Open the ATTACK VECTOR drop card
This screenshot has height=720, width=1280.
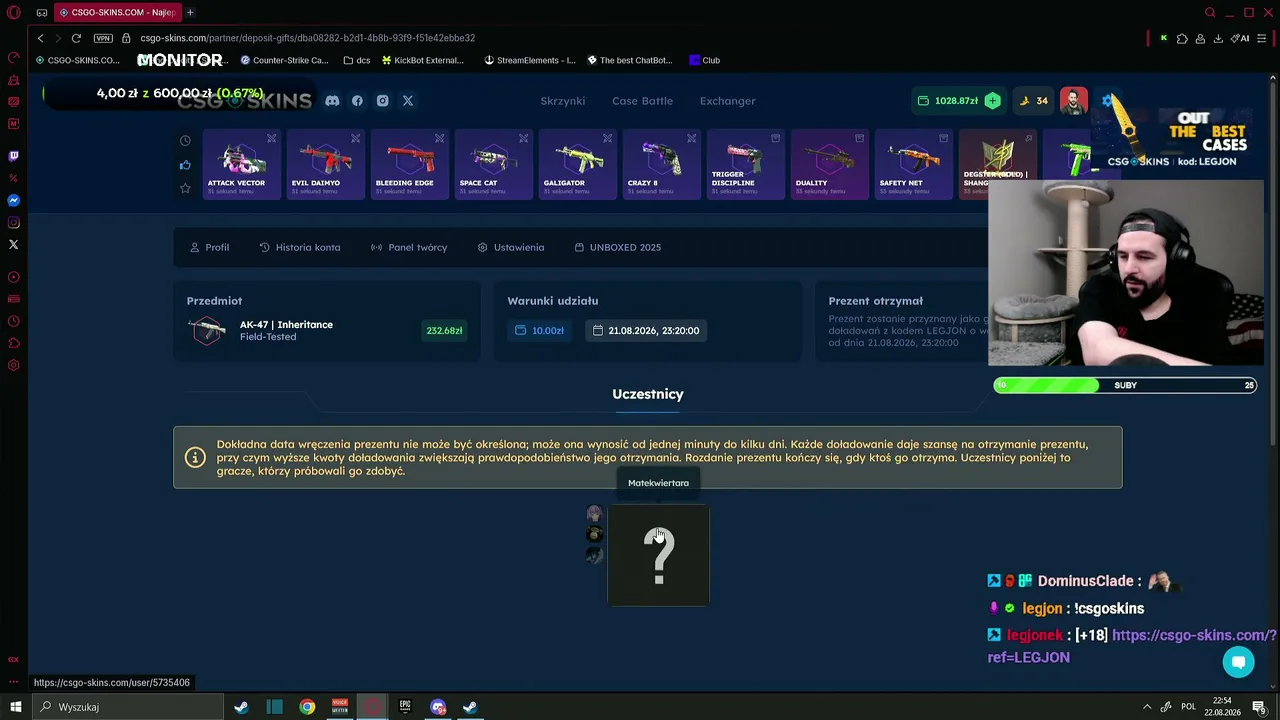[242, 164]
